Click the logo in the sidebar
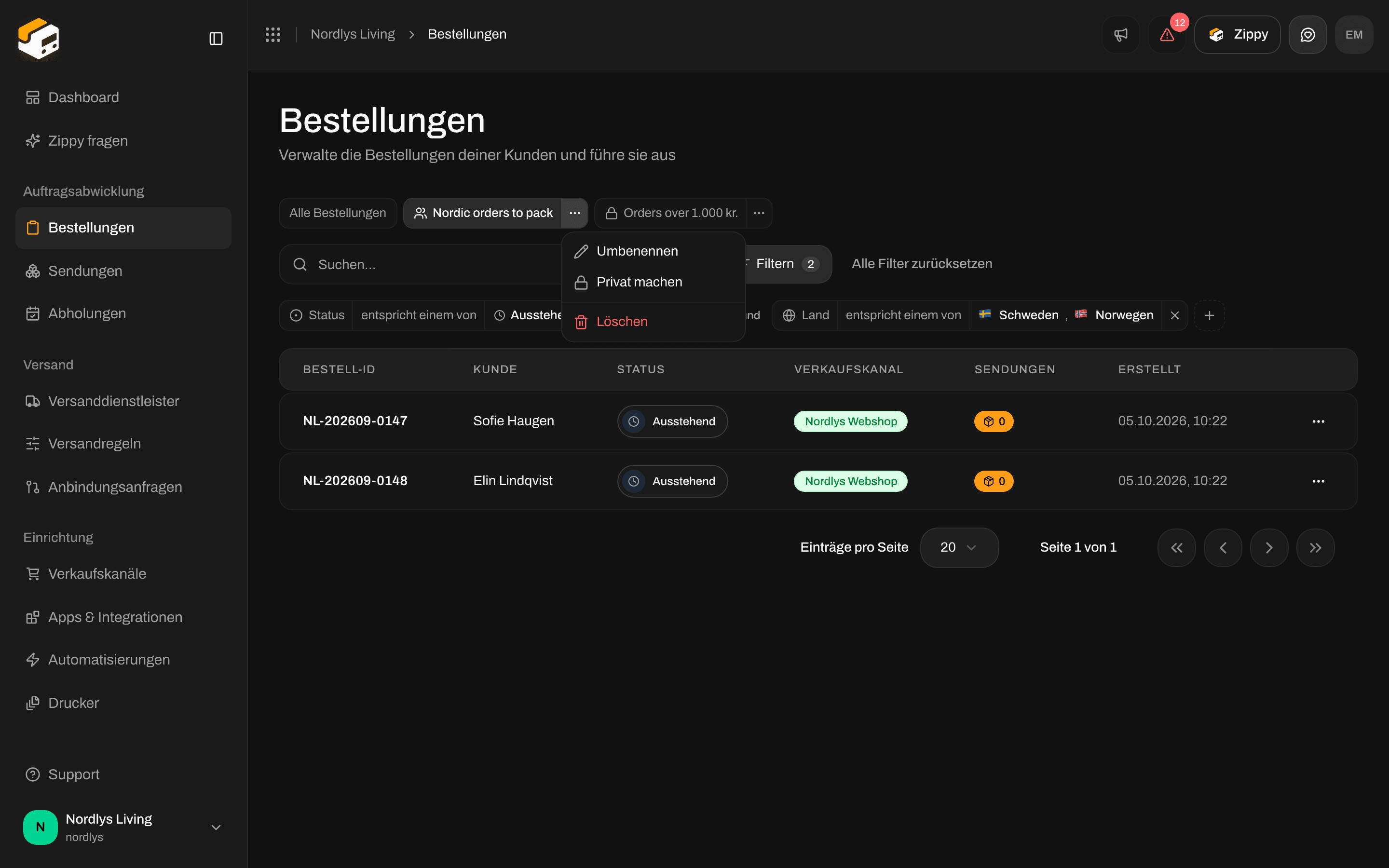This screenshot has width=1389, height=868. 39,39
